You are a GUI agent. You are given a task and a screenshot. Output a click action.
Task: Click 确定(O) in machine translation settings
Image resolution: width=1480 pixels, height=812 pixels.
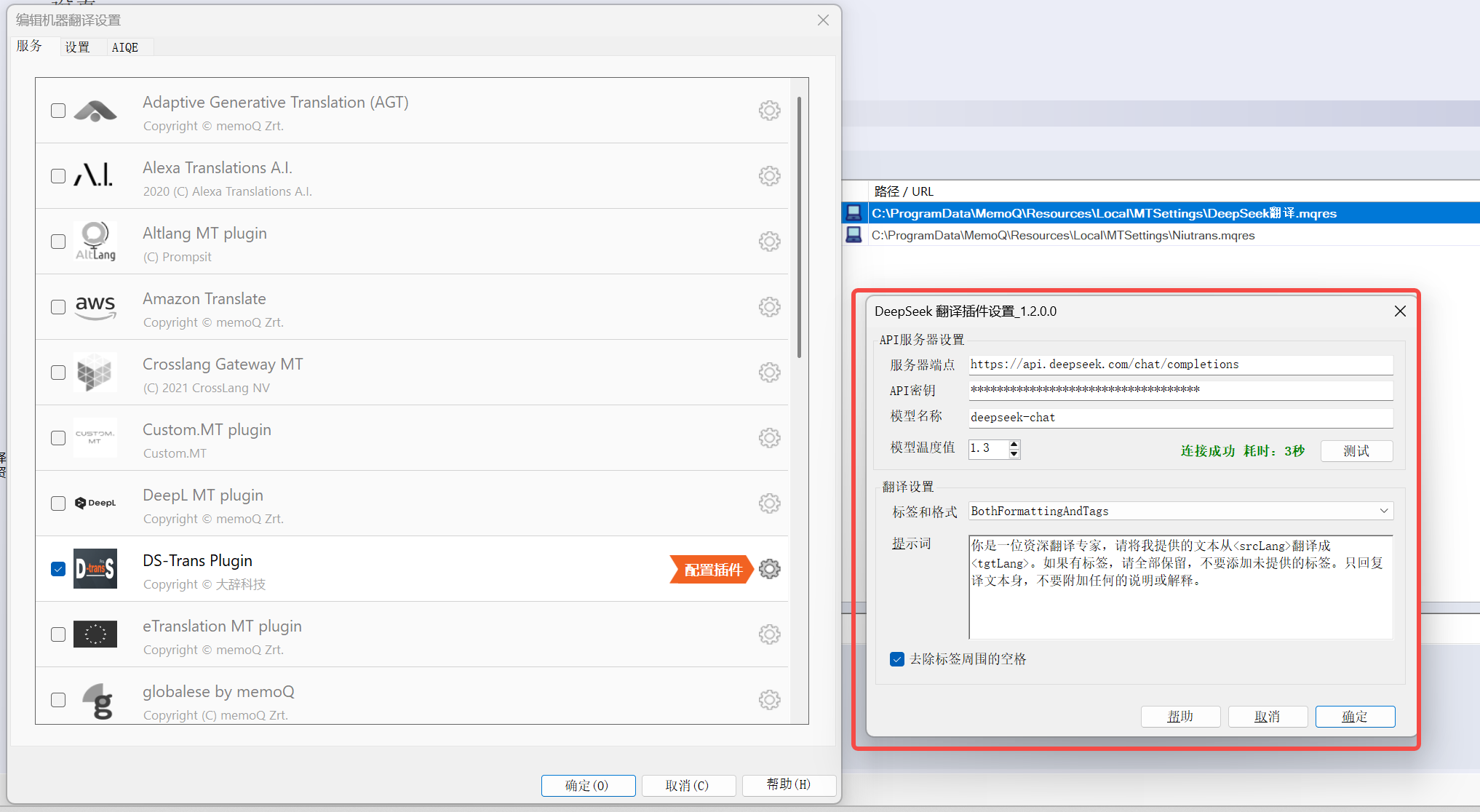(588, 786)
